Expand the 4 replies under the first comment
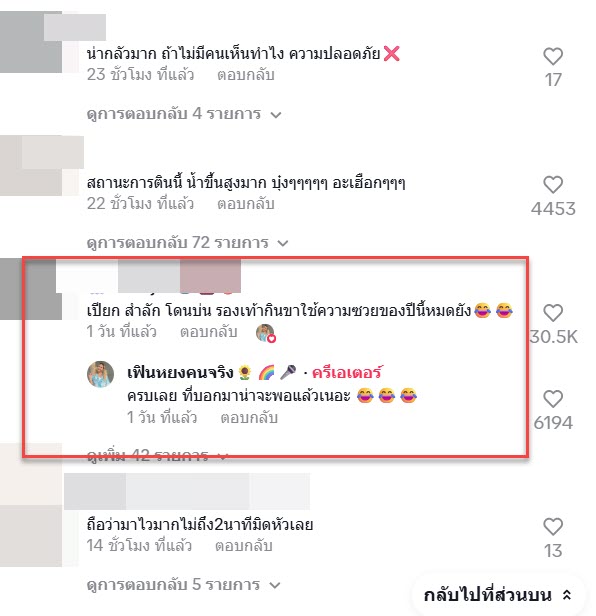The width and height of the screenshot is (596, 616). [184, 114]
